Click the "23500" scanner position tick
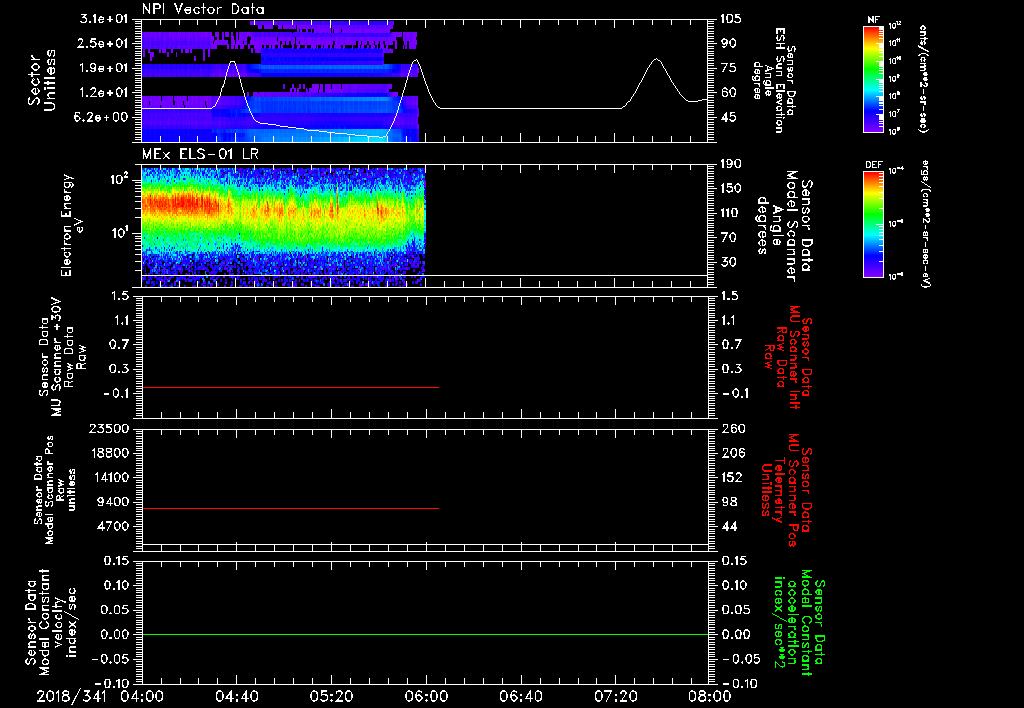Viewport: 1024px width, 708px height. tap(108, 428)
